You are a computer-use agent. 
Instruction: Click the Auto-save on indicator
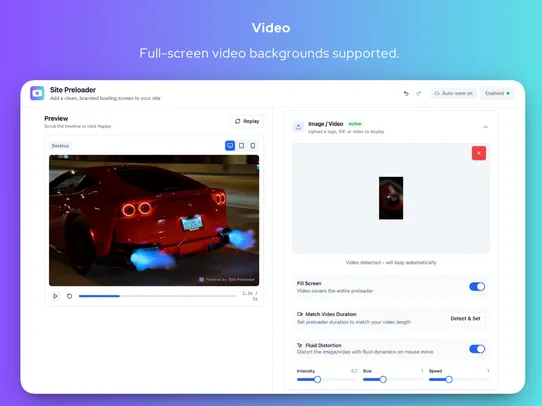[x=454, y=93]
